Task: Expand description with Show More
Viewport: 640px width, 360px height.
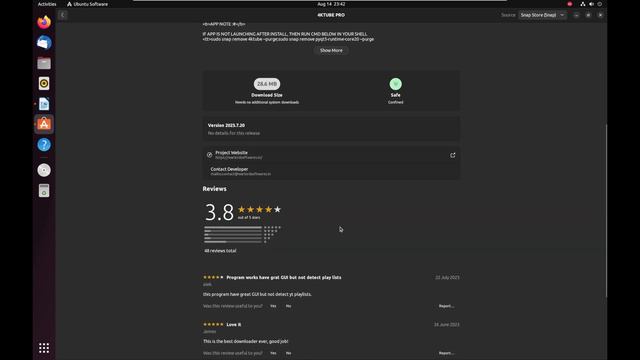Action: click(331, 51)
